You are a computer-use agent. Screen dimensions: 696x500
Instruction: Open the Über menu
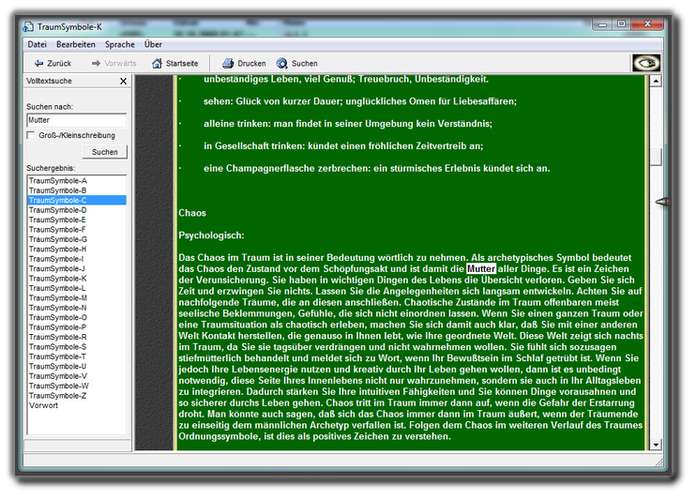click(153, 44)
